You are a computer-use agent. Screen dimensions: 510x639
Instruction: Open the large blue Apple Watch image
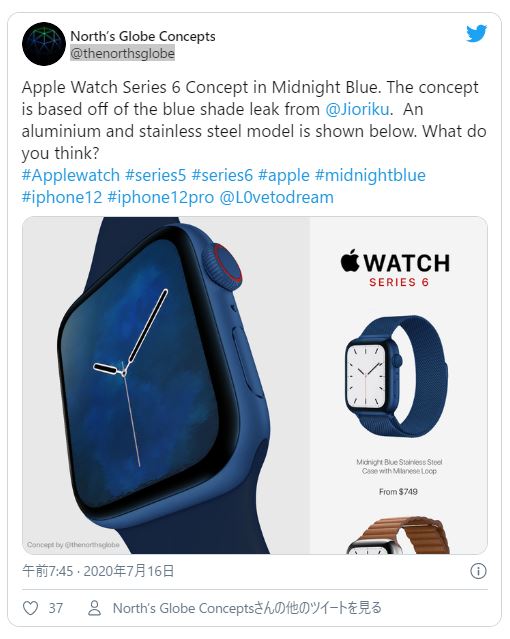pyautogui.click(x=166, y=385)
